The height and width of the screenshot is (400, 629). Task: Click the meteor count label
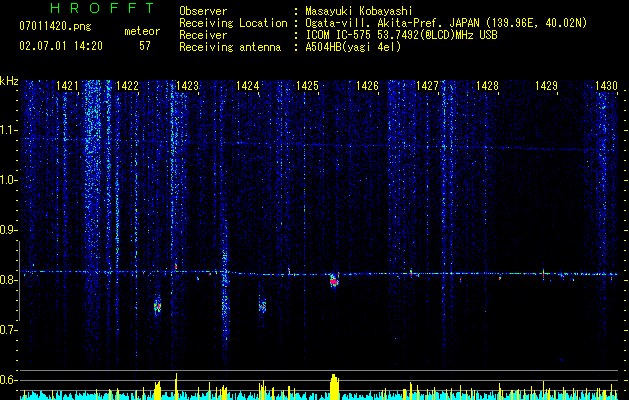(142, 31)
